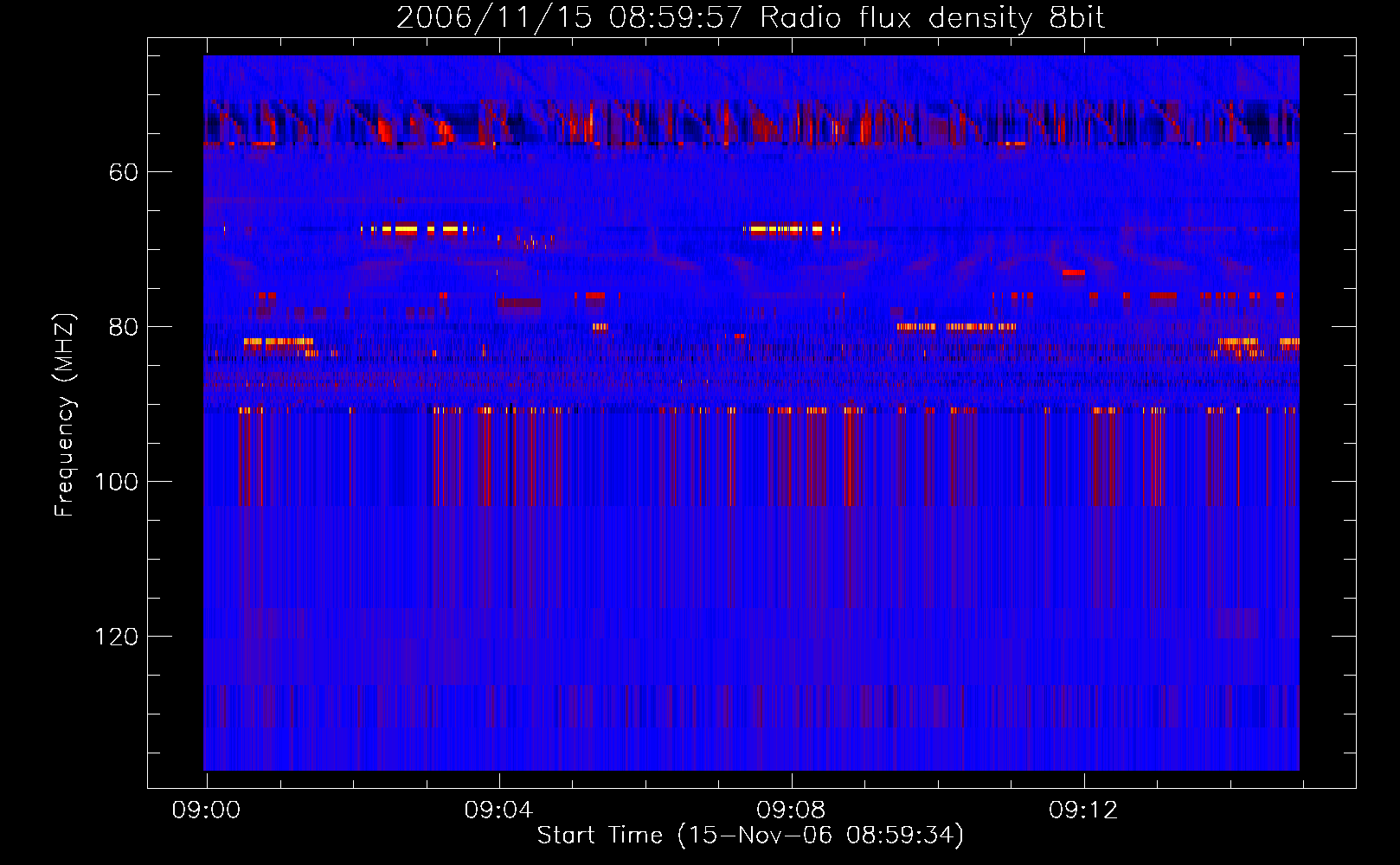Click the '09:08' time tick label

point(791,810)
